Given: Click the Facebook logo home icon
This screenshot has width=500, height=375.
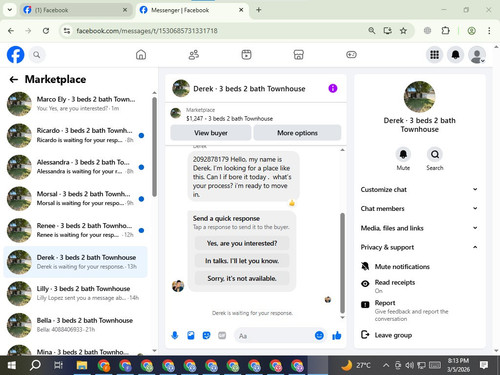Looking at the screenshot, I should [x=15, y=55].
